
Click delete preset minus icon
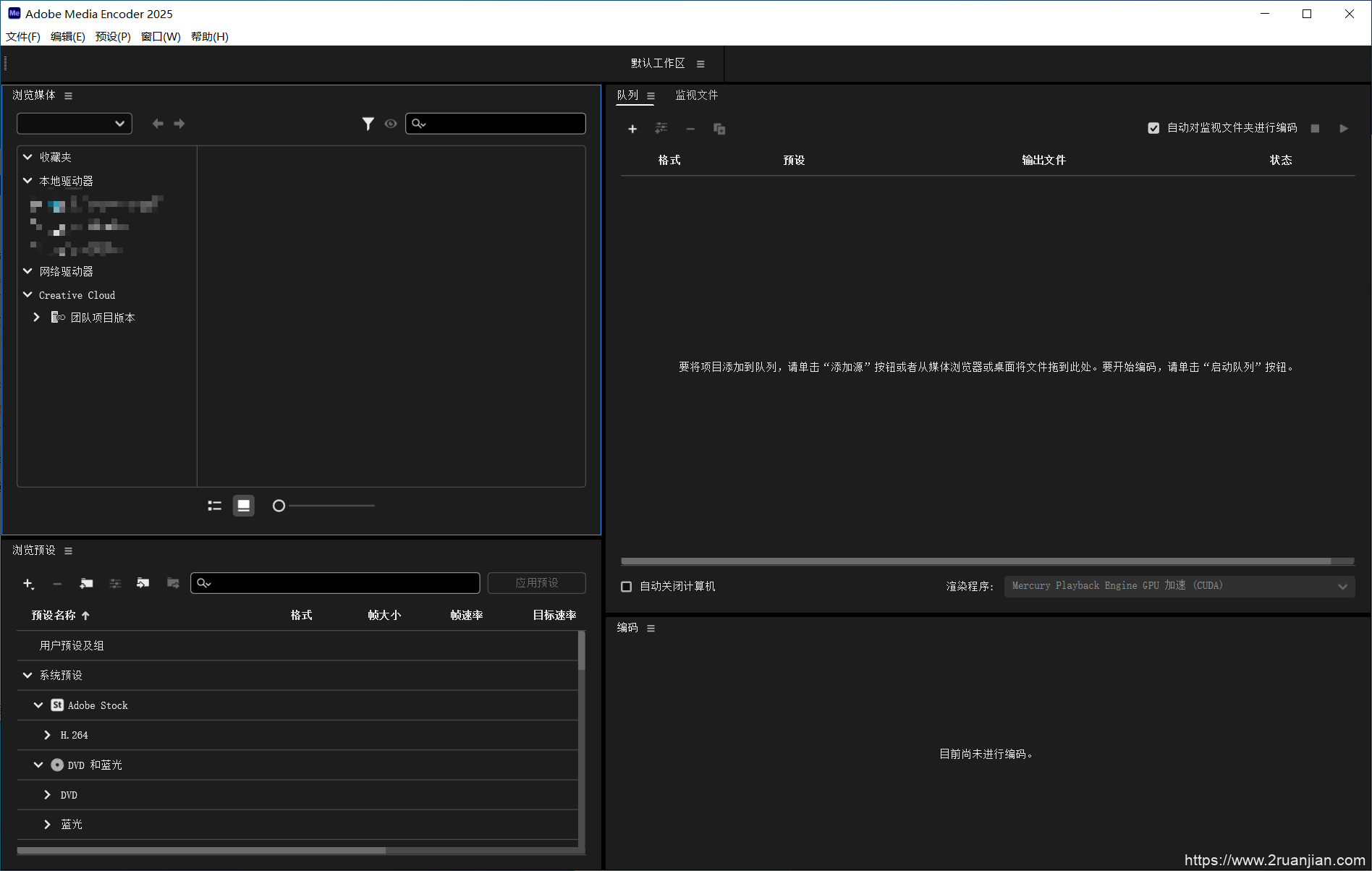click(57, 584)
